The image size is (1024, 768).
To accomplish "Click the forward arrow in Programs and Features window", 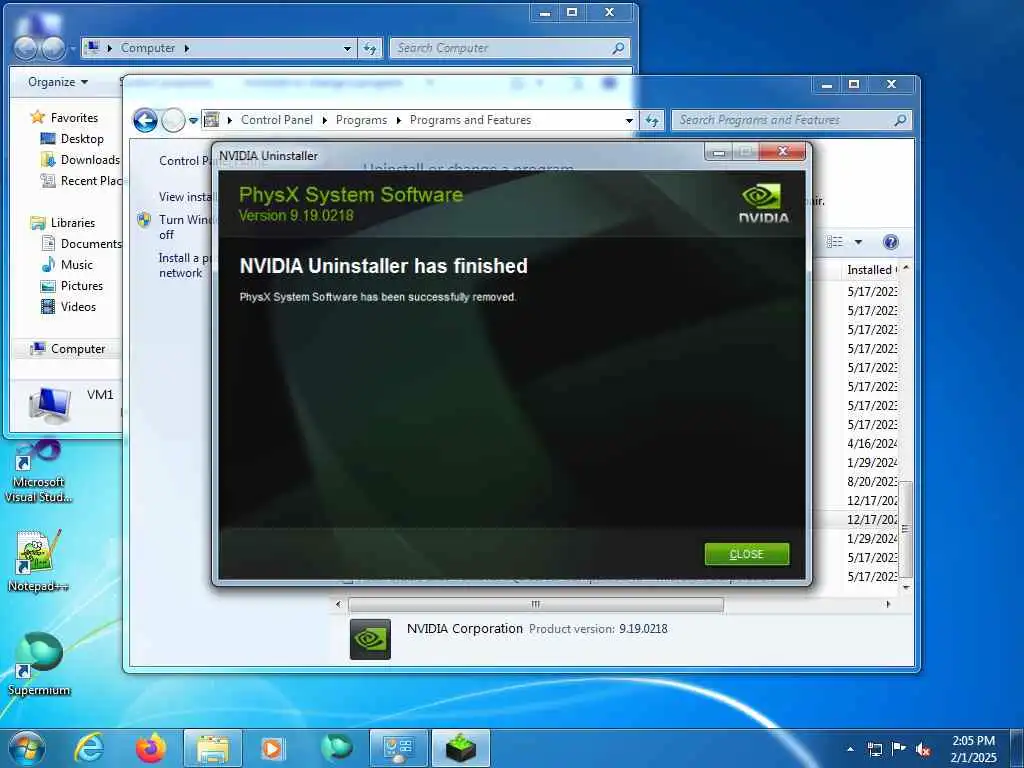I will point(173,120).
